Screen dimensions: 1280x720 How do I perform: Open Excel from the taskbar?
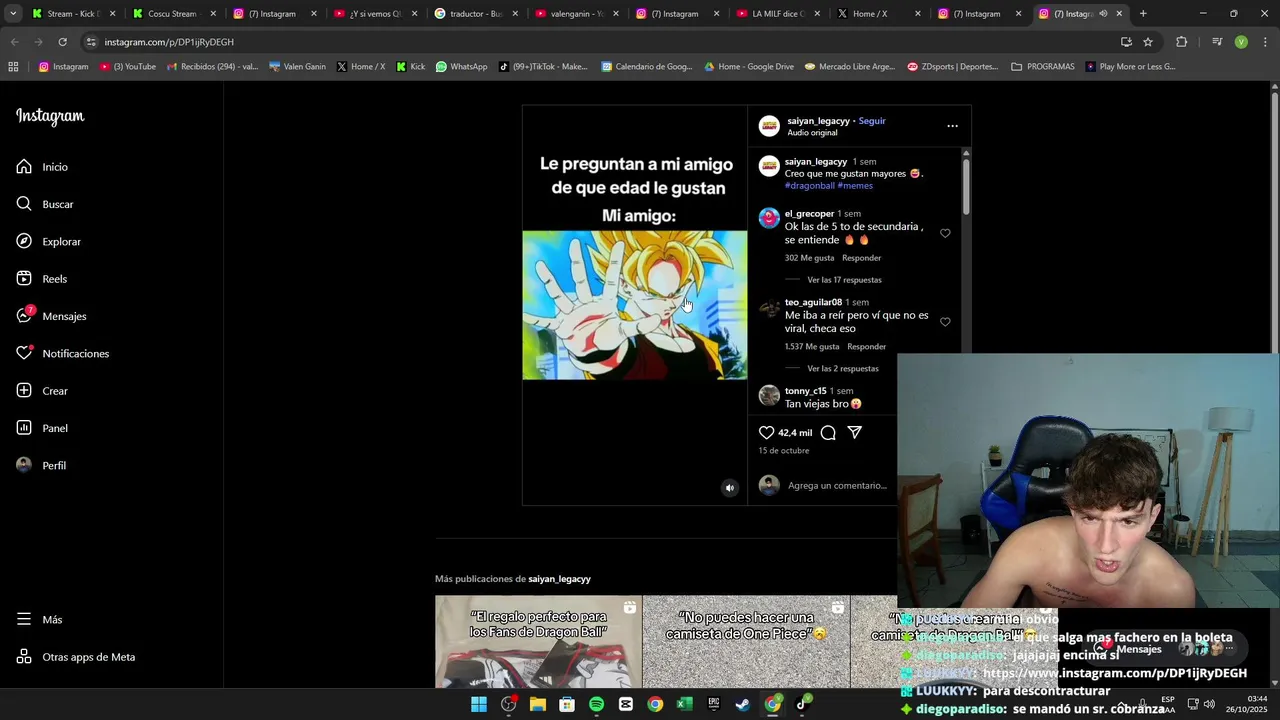(x=684, y=704)
